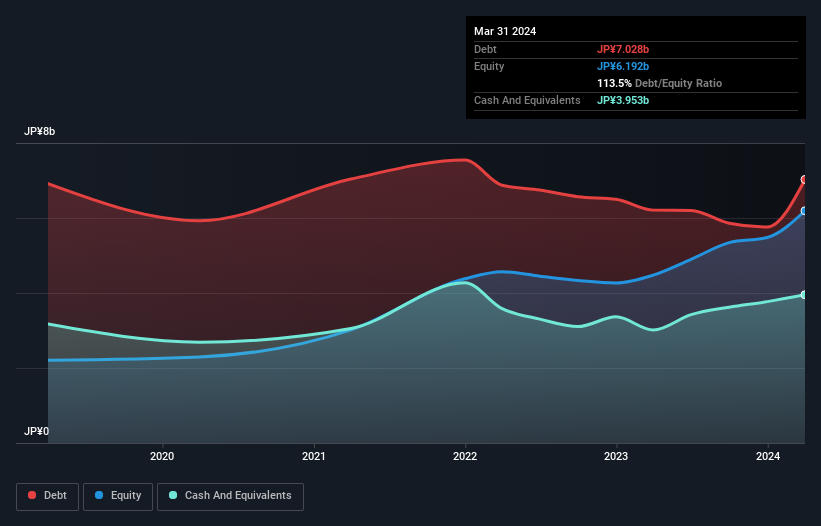Click the JP¥0 y-axis label

pos(36,431)
